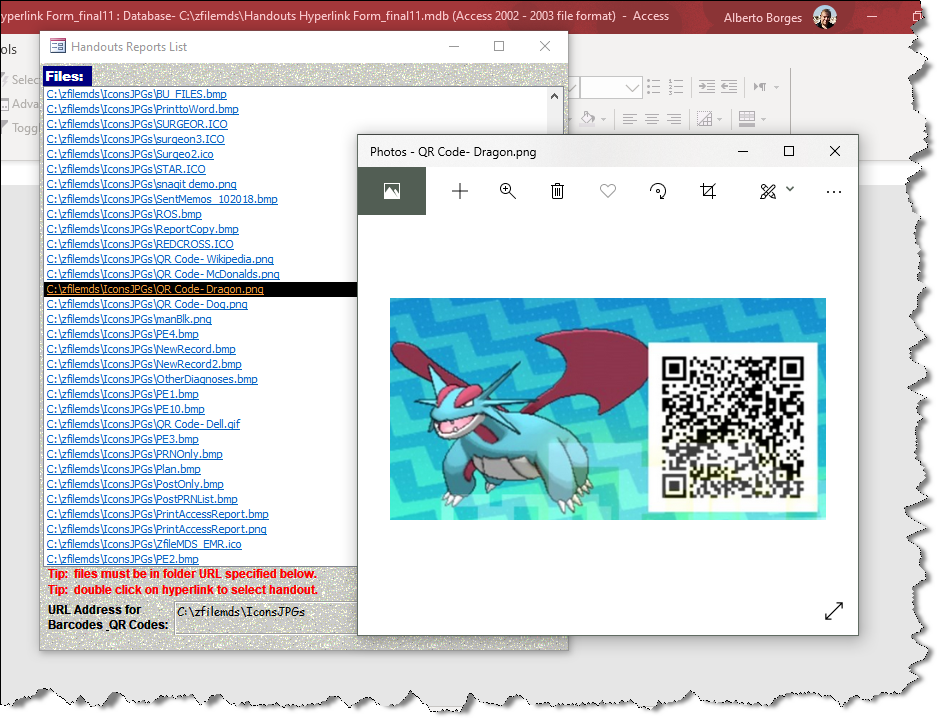The width and height of the screenshot is (937, 718).
Task: Rotate the Dragon photo
Action: tap(658, 191)
